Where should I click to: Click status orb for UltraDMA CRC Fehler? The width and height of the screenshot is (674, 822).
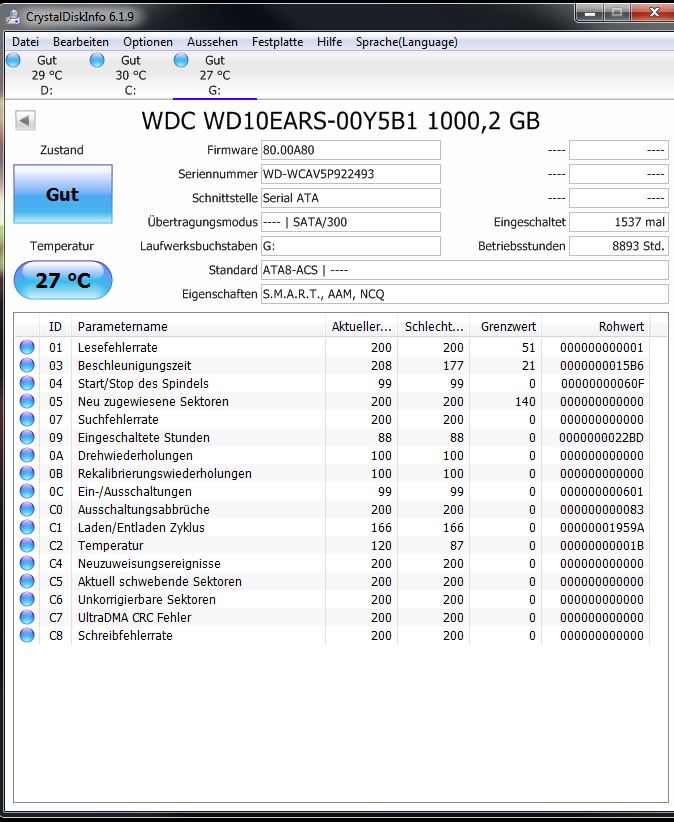[27, 617]
